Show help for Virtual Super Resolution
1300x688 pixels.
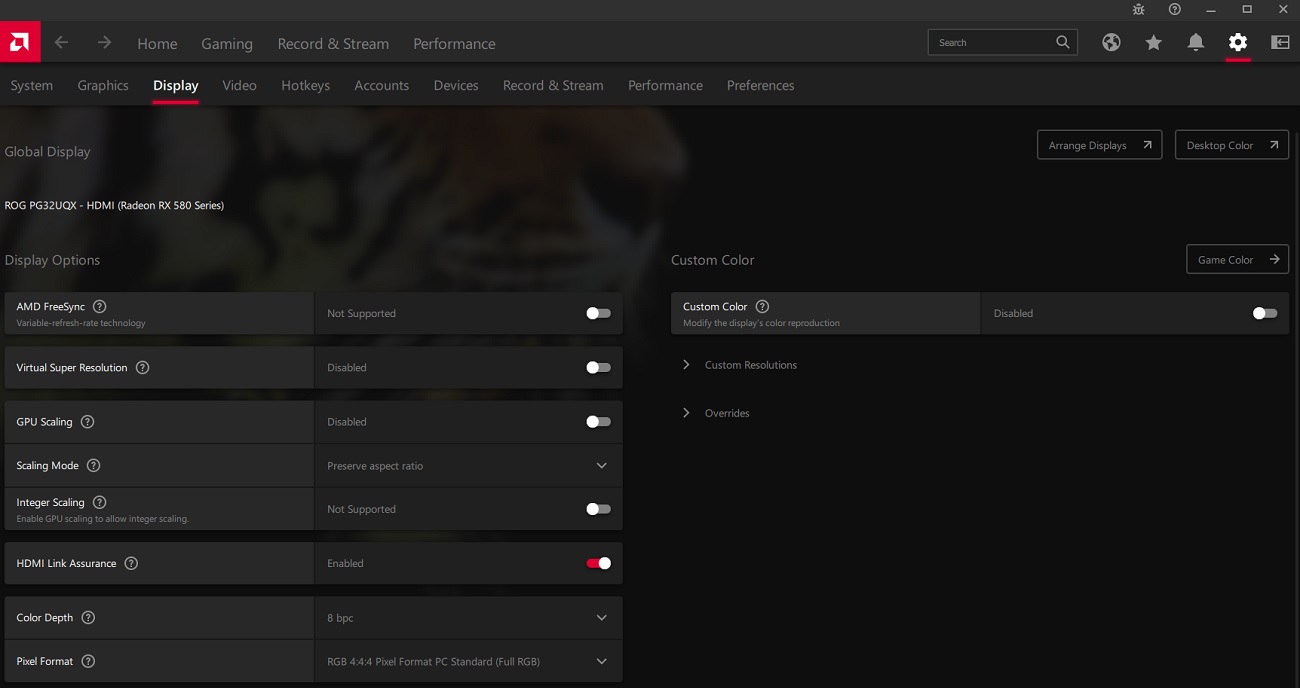[x=142, y=368]
